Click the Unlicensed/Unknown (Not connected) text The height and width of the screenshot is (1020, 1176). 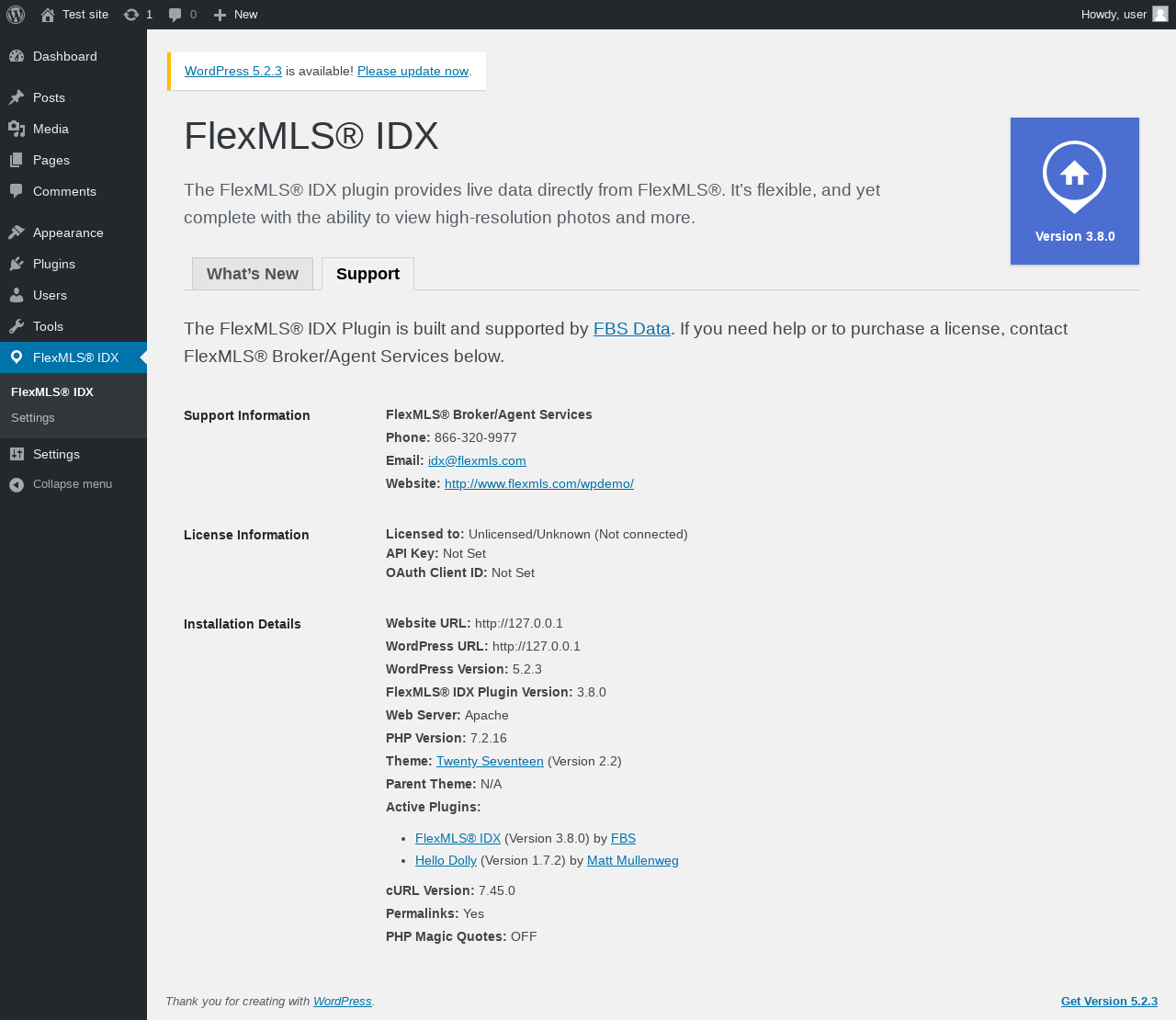click(x=578, y=534)
